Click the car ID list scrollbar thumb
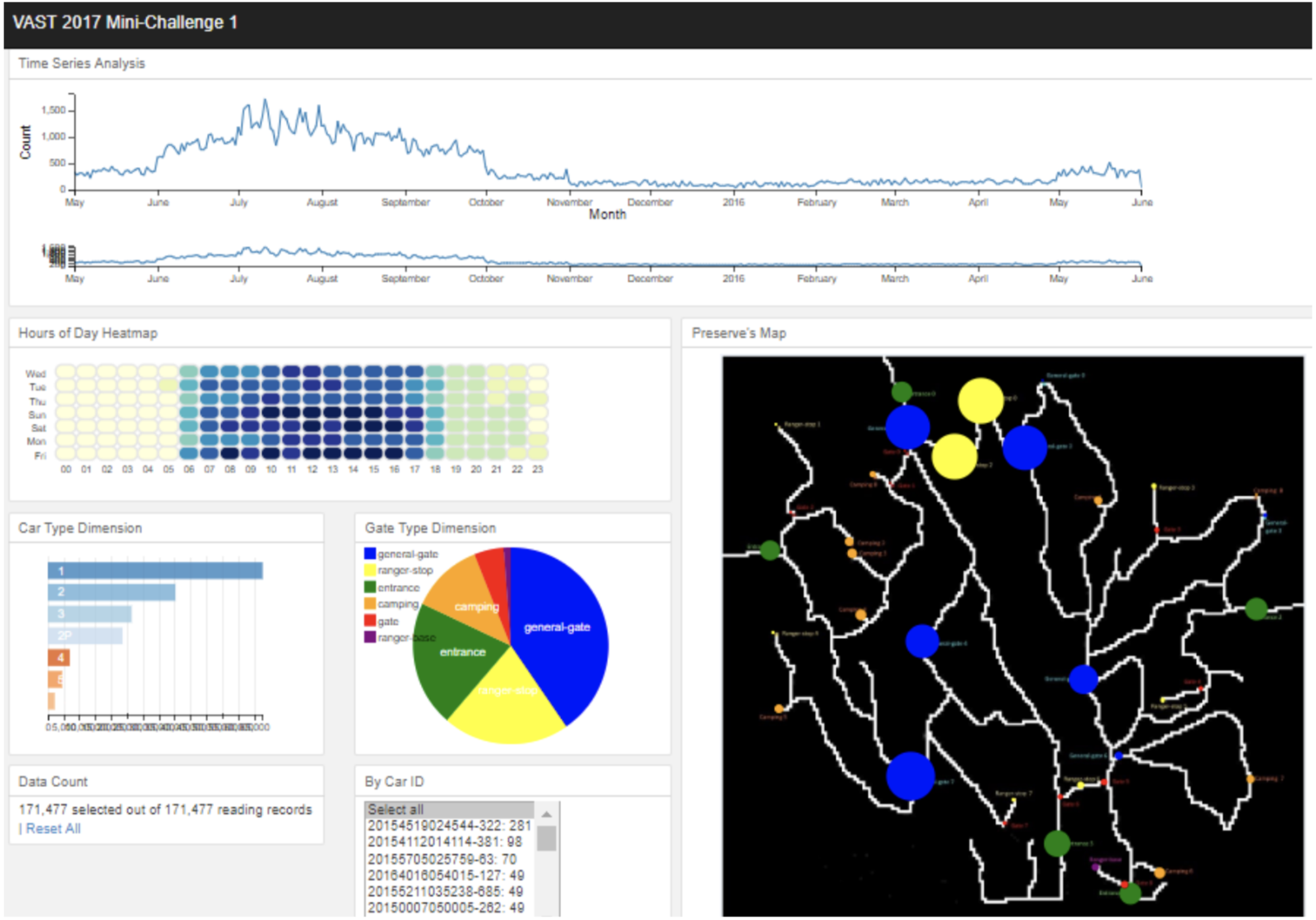The width and height of the screenshot is (1316, 920). point(547,839)
